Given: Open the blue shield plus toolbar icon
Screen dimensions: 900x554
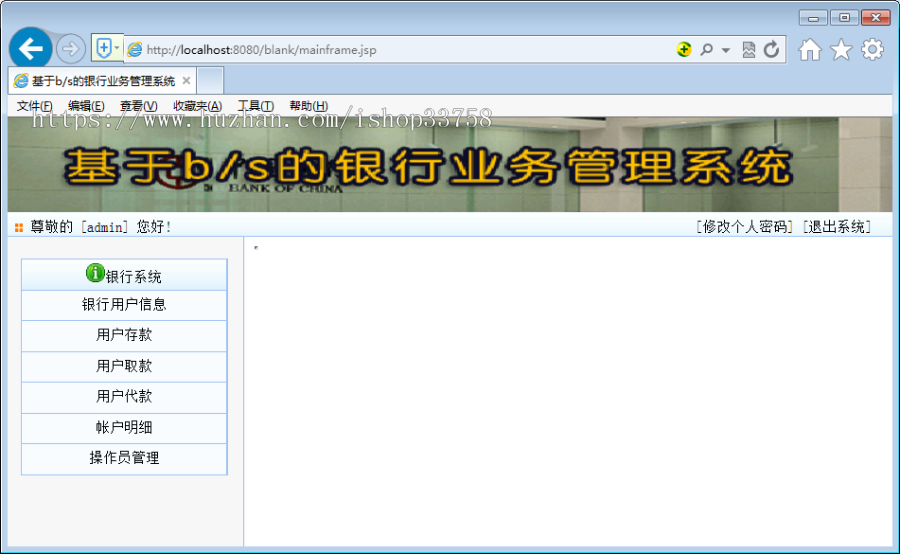Looking at the screenshot, I should (104, 49).
